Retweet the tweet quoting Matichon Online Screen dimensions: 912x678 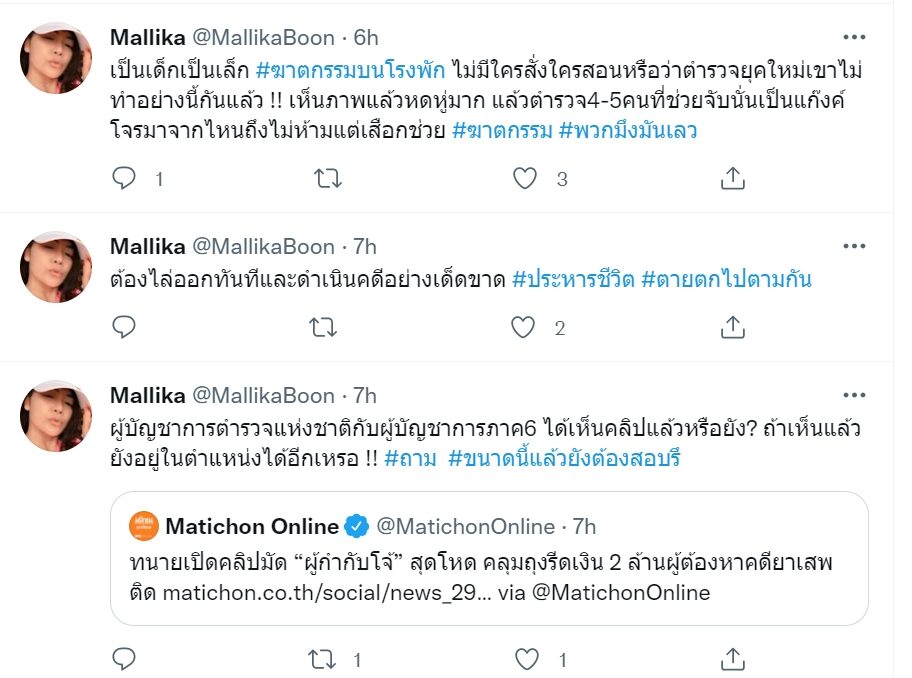click(x=327, y=659)
